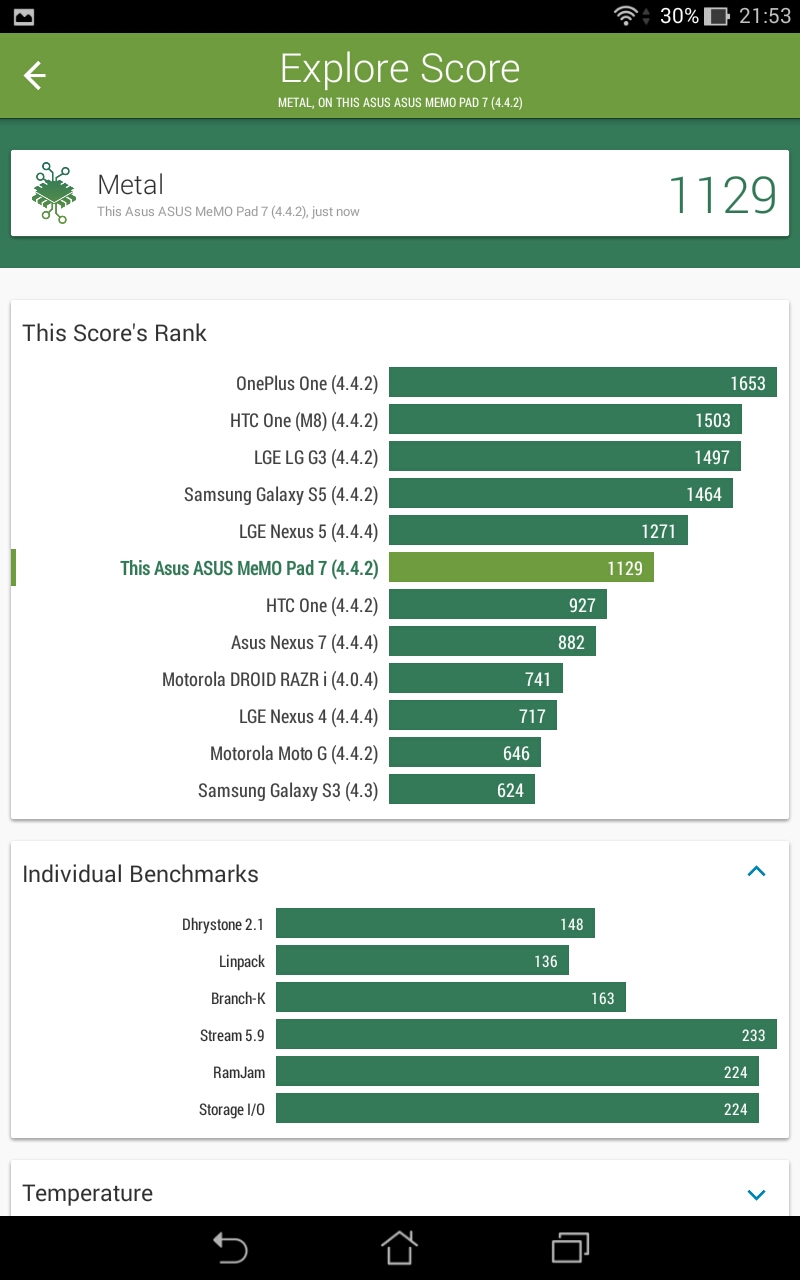The image size is (800, 1280).
Task: Select OnePlus One 1653 bar
Action: [583, 383]
